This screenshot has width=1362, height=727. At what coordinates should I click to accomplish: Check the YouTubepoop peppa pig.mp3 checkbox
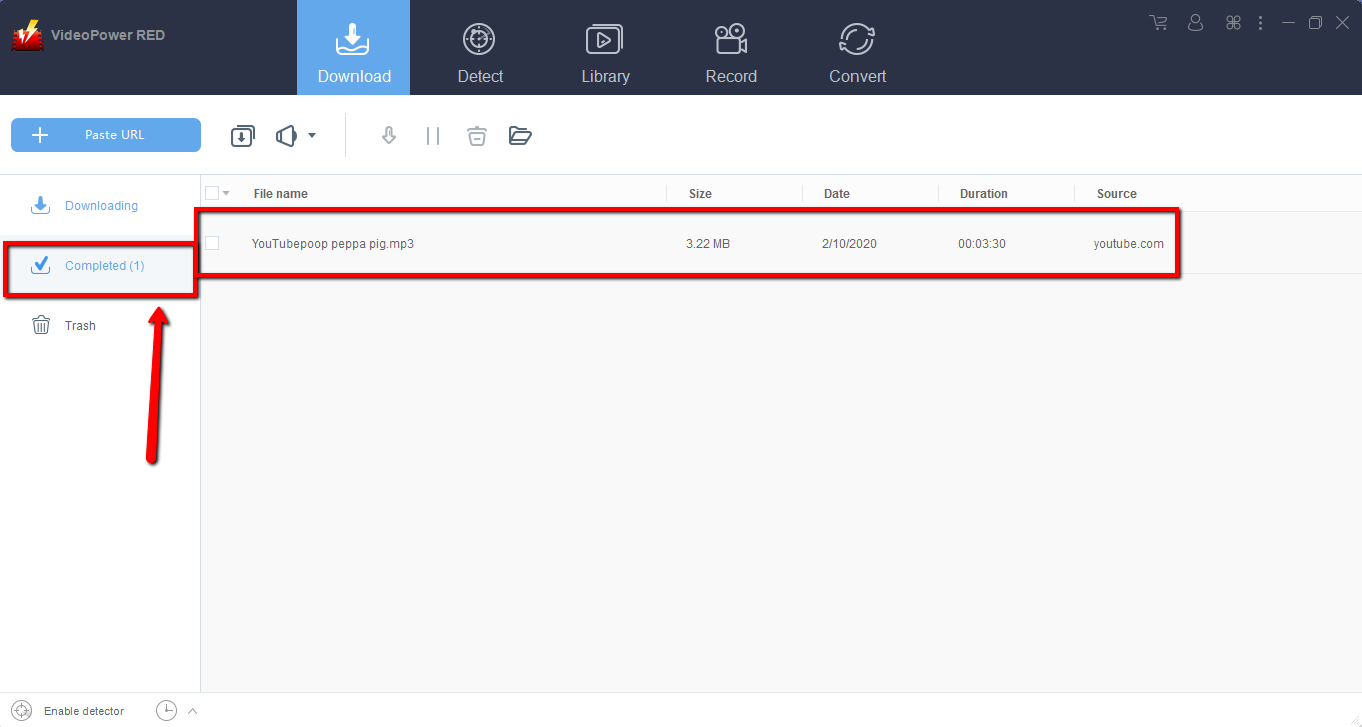tap(213, 243)
